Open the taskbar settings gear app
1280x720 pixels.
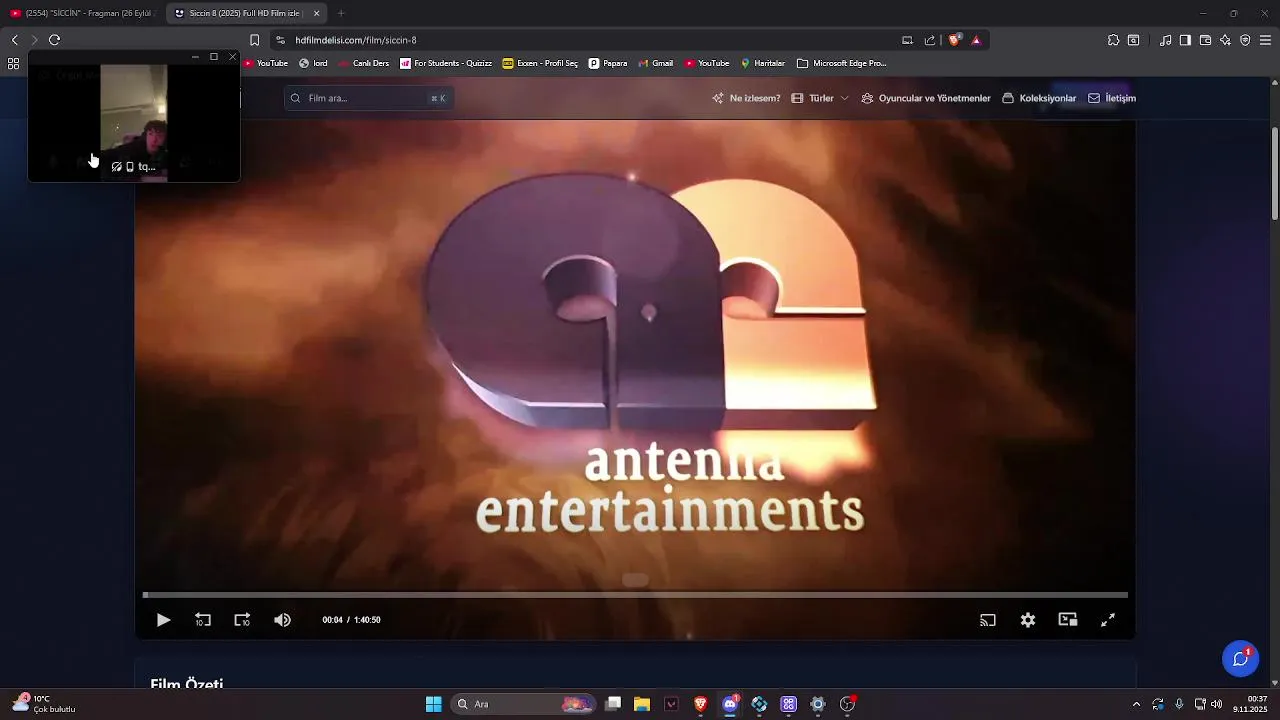tap(818, 704)
